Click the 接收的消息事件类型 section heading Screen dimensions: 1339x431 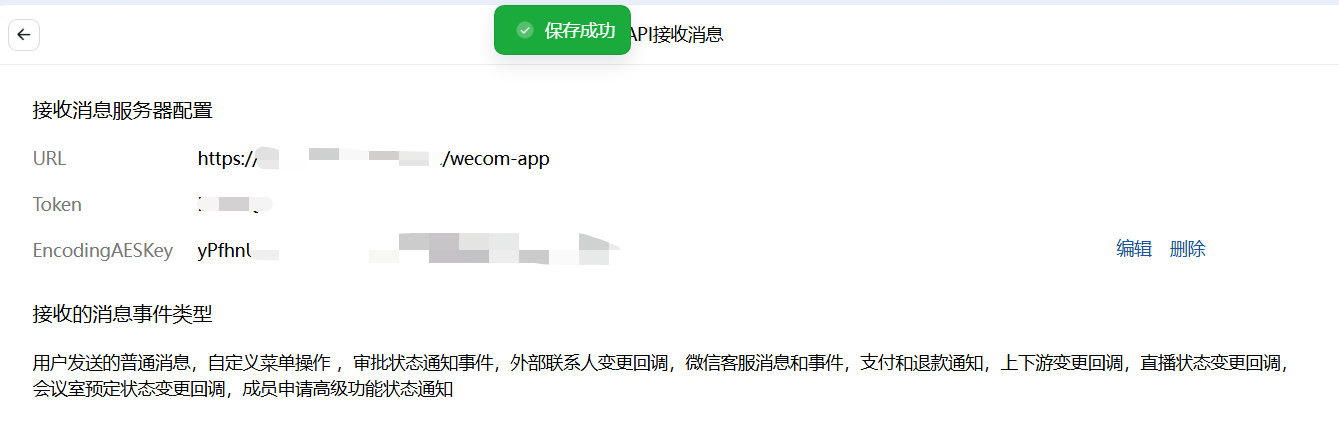(122, 314)
